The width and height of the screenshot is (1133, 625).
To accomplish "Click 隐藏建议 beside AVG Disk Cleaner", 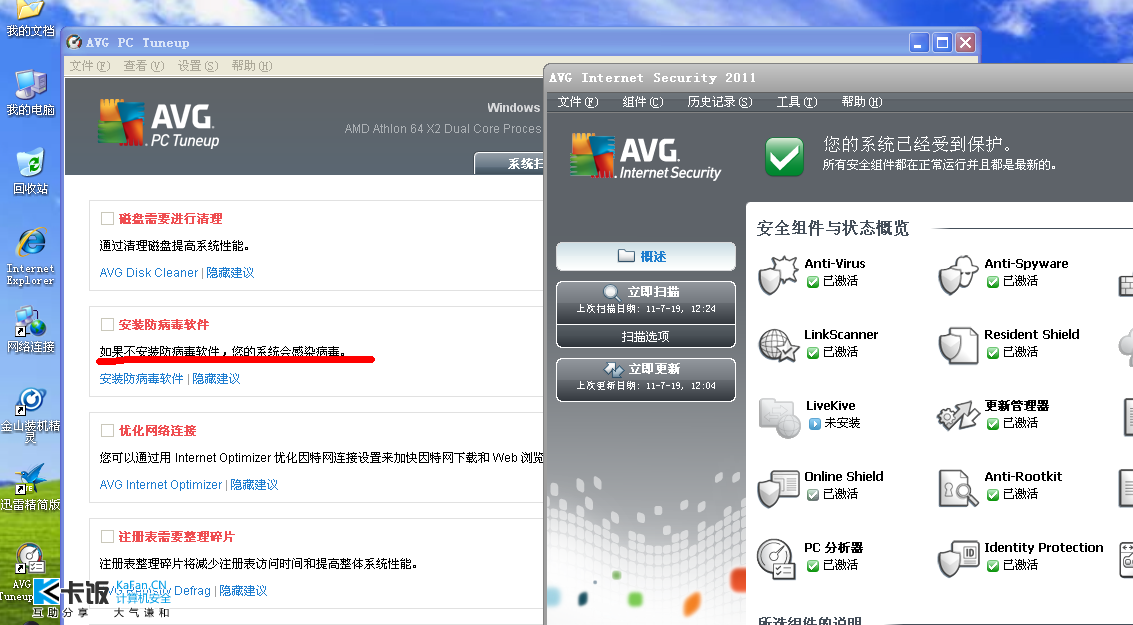I will (231, 272).
